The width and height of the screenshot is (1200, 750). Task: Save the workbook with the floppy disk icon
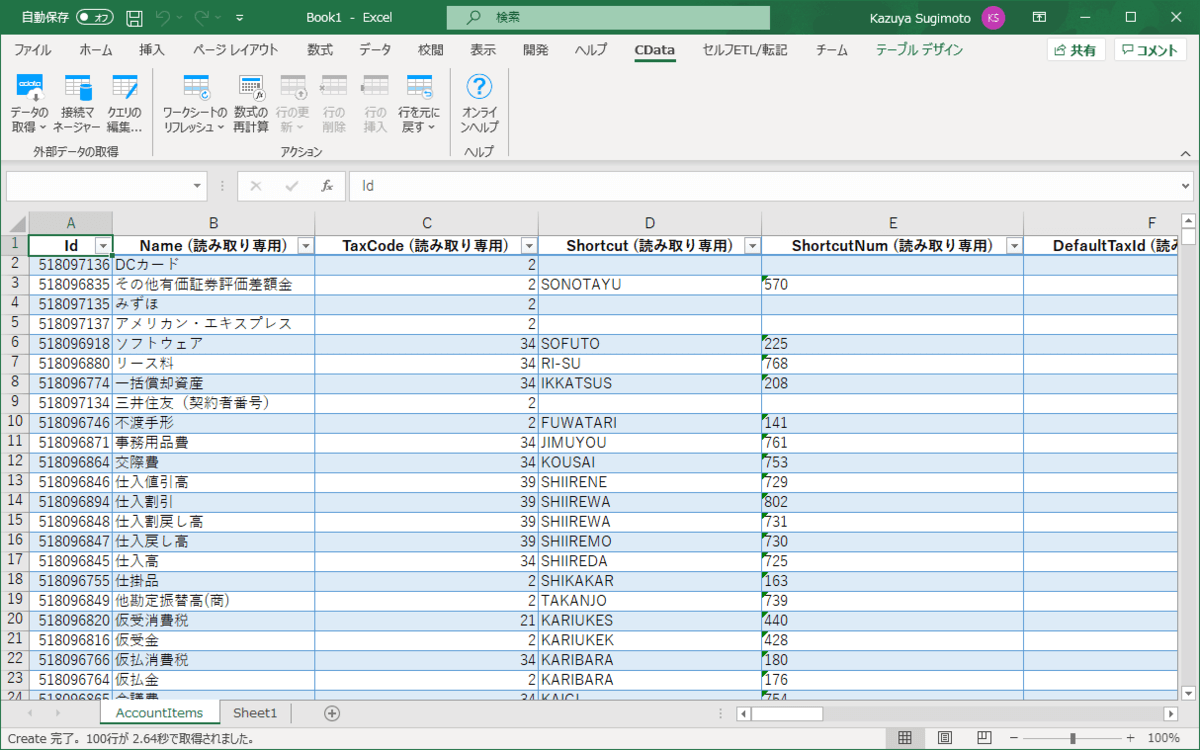(134, 17)
